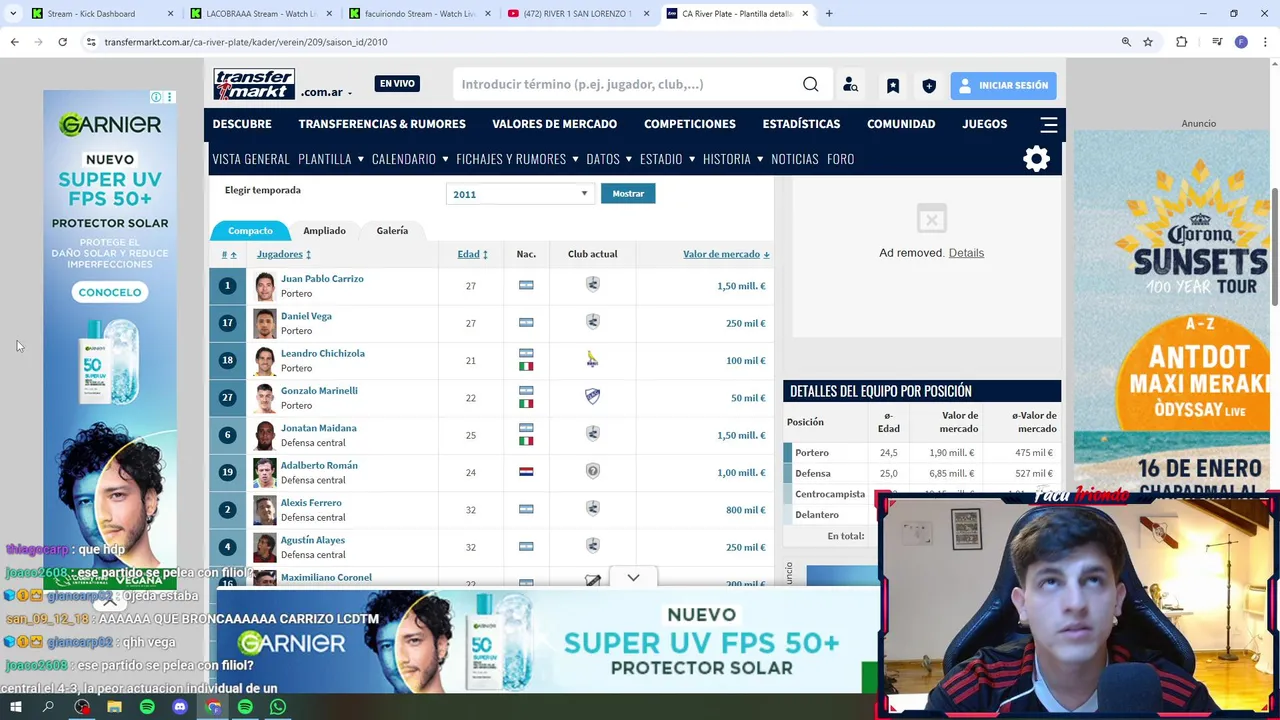
Task: Click the search magnifier icon in site header
Action: pyautogui.click(x=811, y=84)
